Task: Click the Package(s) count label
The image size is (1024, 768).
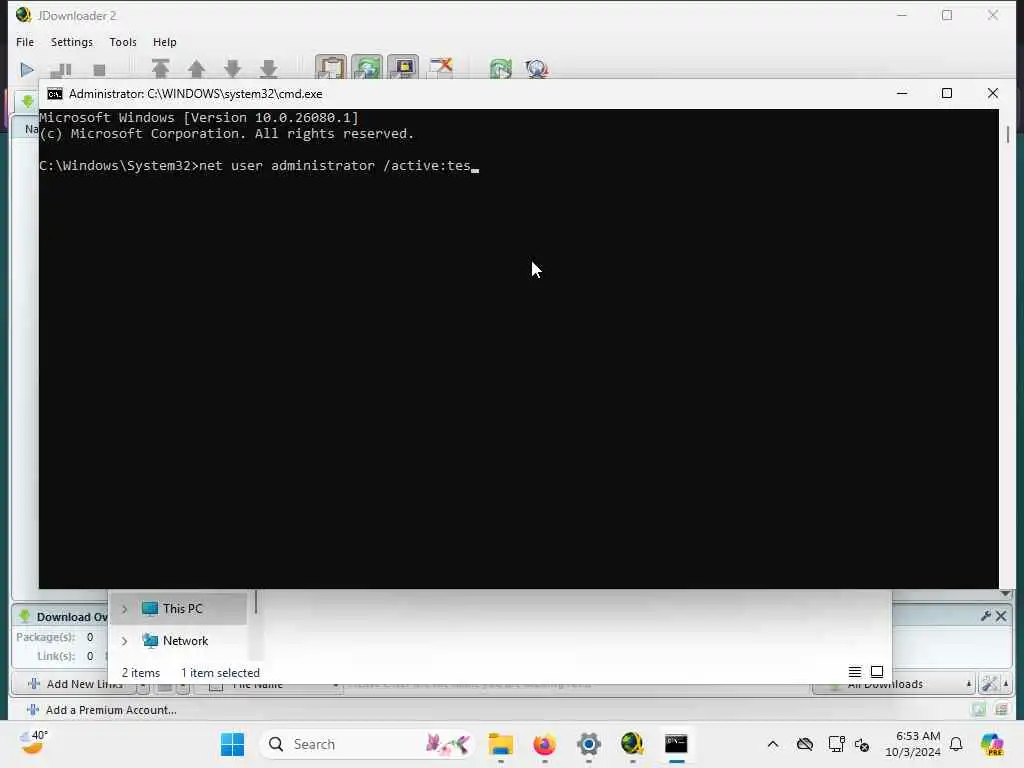Action: pos(46,637)
